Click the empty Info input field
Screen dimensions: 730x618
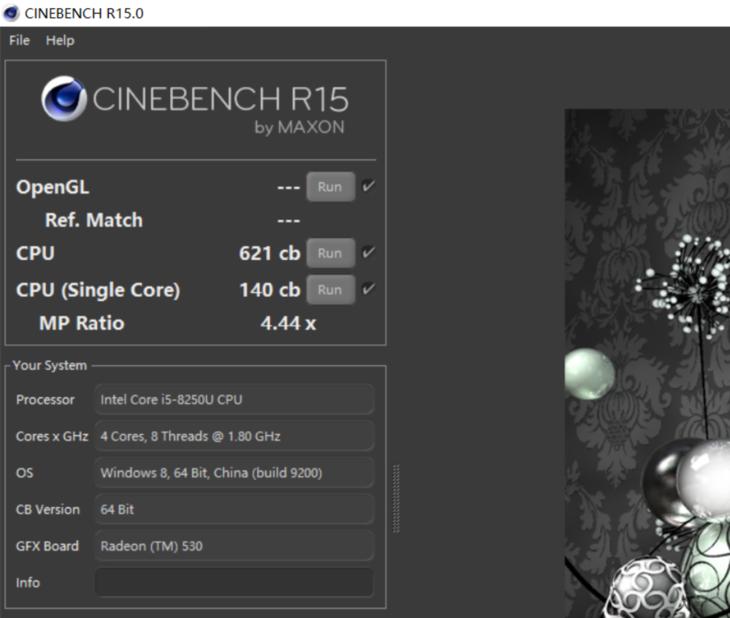(x=234, y=582)
